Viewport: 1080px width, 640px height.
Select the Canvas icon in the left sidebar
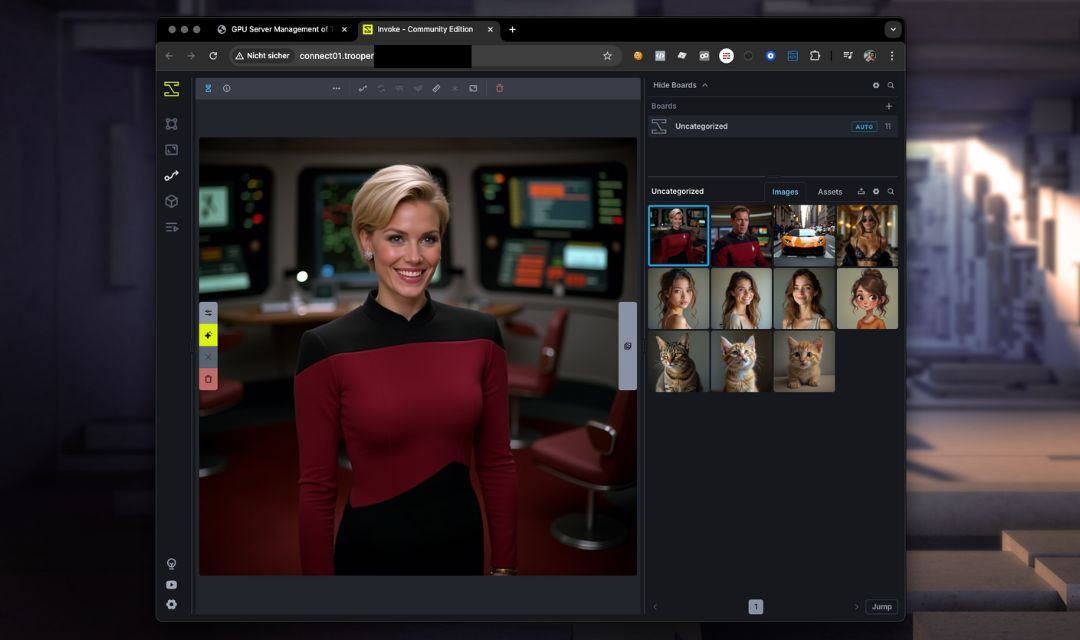[x=171, y=149]
